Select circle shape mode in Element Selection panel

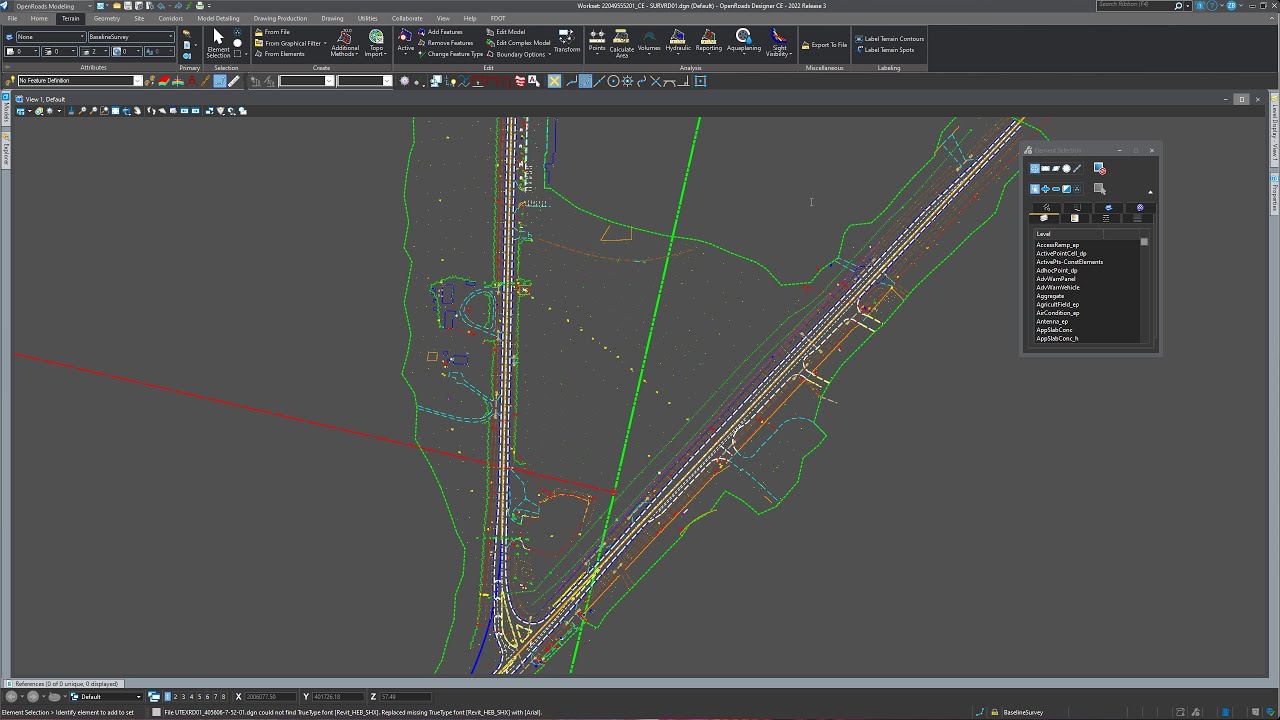(x=1066, y=168)
